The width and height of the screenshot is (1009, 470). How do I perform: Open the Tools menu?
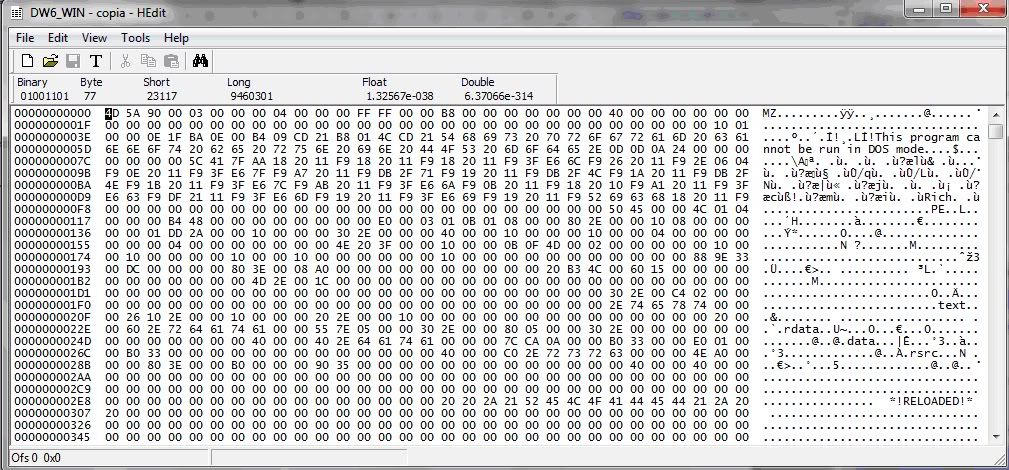pos(135,37)
